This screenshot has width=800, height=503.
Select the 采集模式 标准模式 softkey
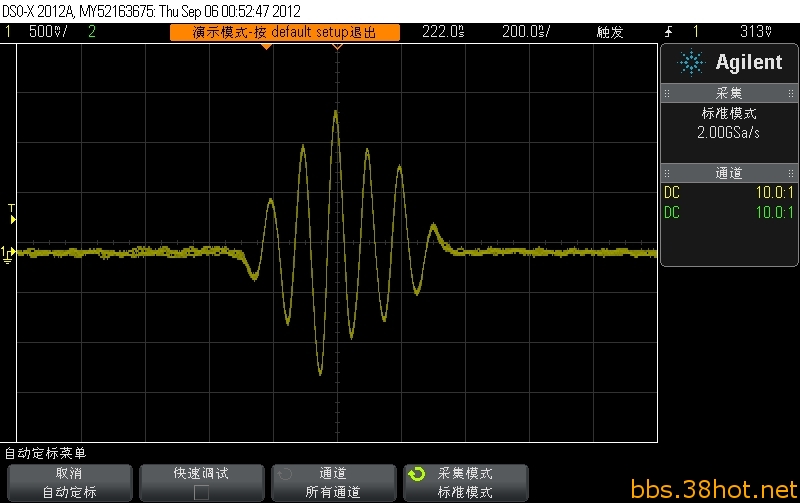465,483
